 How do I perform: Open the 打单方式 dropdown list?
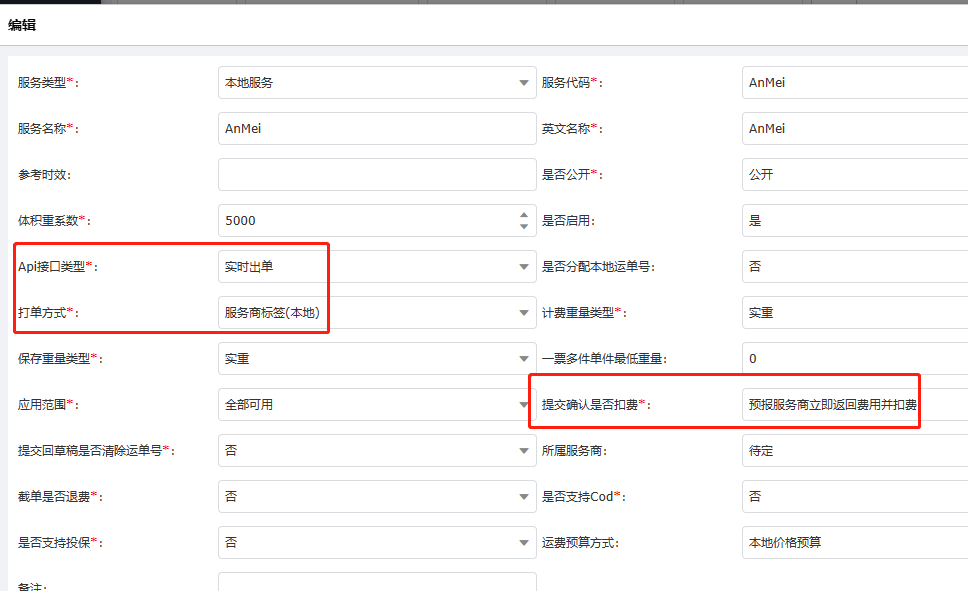pyautogui.click(x=524, y=313)
